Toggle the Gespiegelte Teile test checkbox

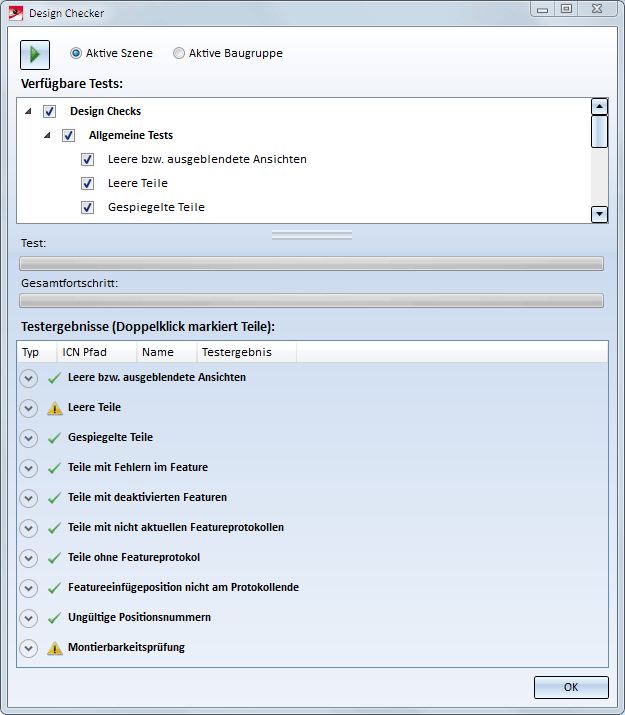click(x=88, y=207)
